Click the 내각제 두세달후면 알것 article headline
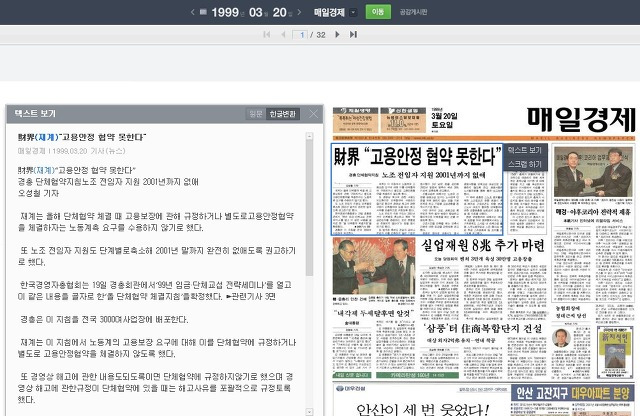This screenshot has height=416, width=640. [373, 314]
